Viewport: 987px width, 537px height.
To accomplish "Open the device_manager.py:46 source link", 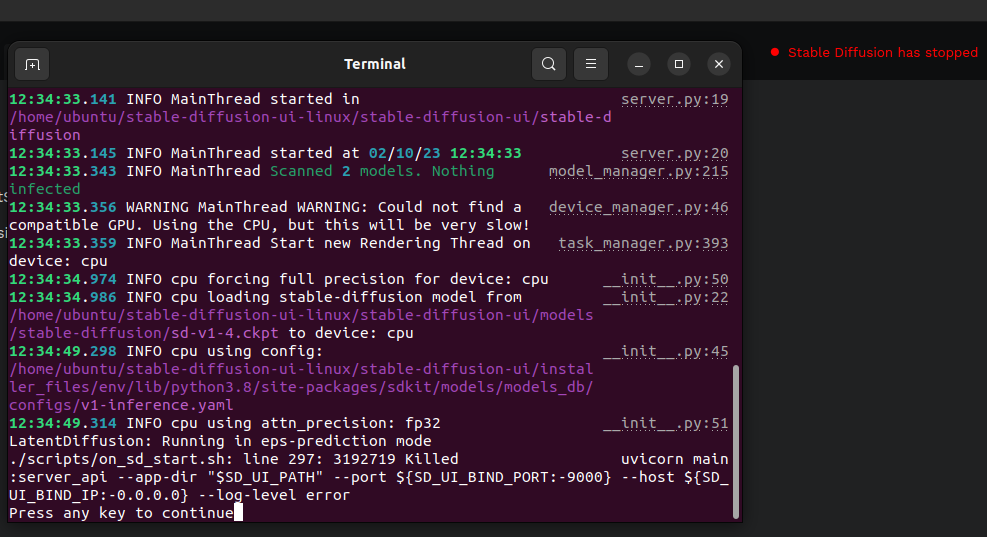I will [x=638, y=208].
